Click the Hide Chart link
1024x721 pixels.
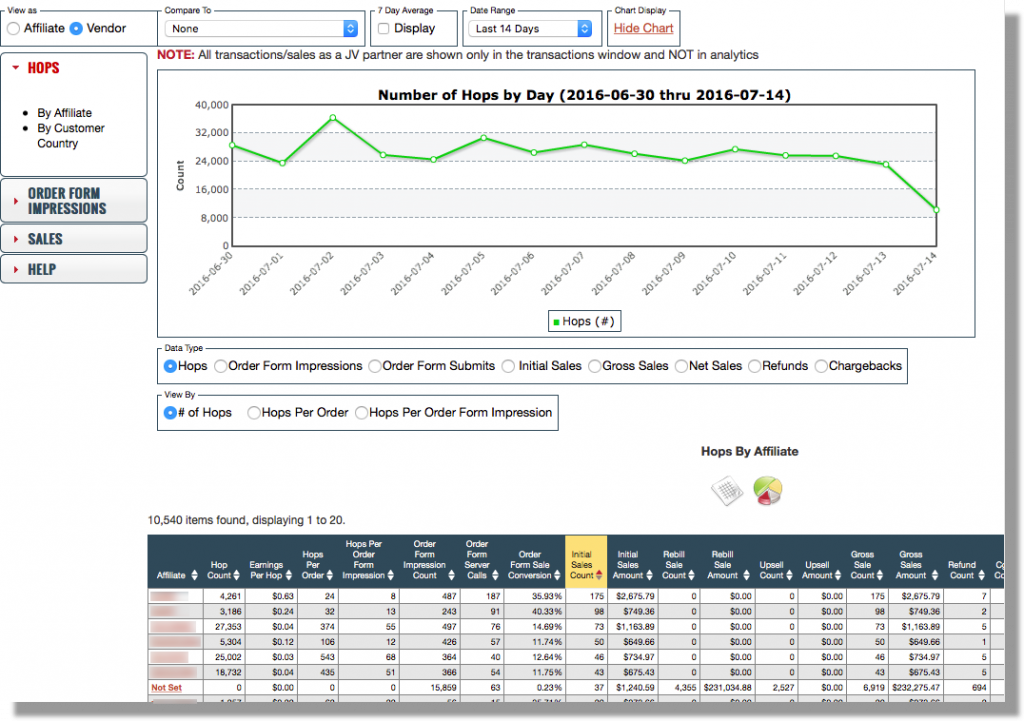pyautogui.click(x=643, y=28)
